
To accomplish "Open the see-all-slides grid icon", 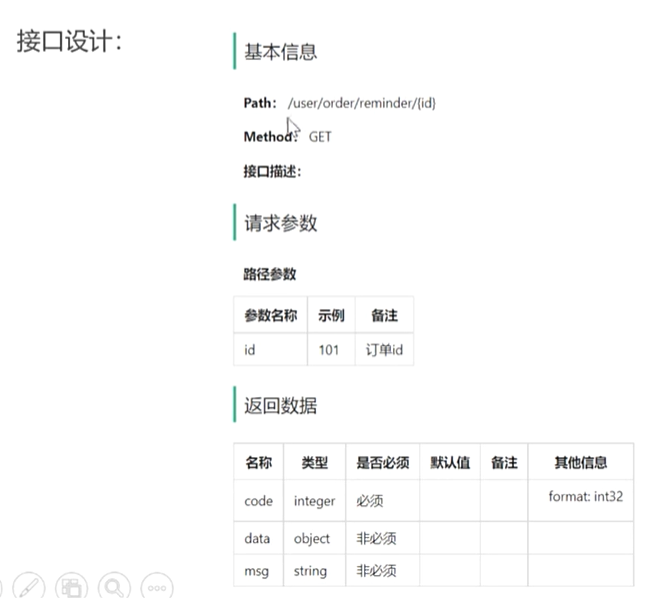I will (71, 588).
